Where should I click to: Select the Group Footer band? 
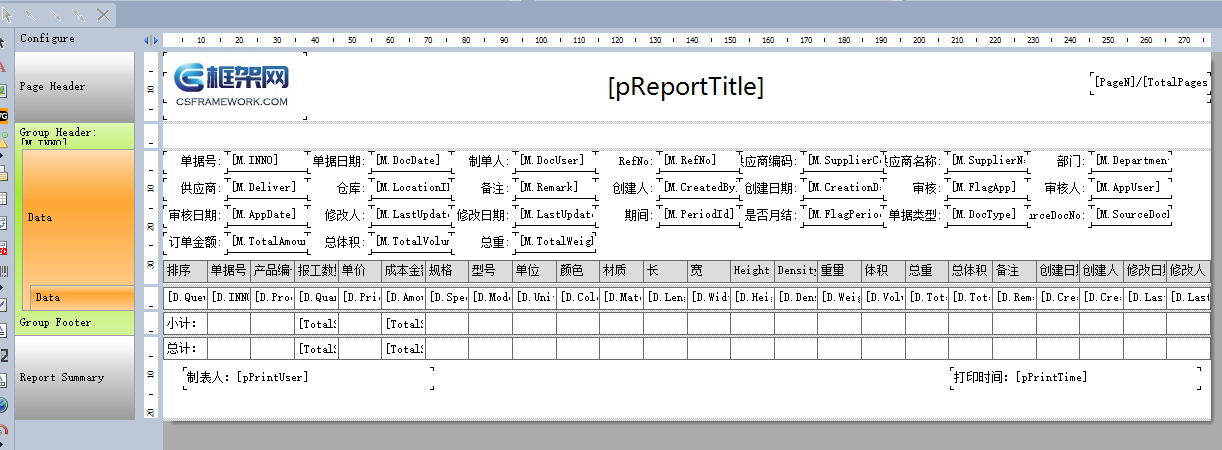click(75, 322)
